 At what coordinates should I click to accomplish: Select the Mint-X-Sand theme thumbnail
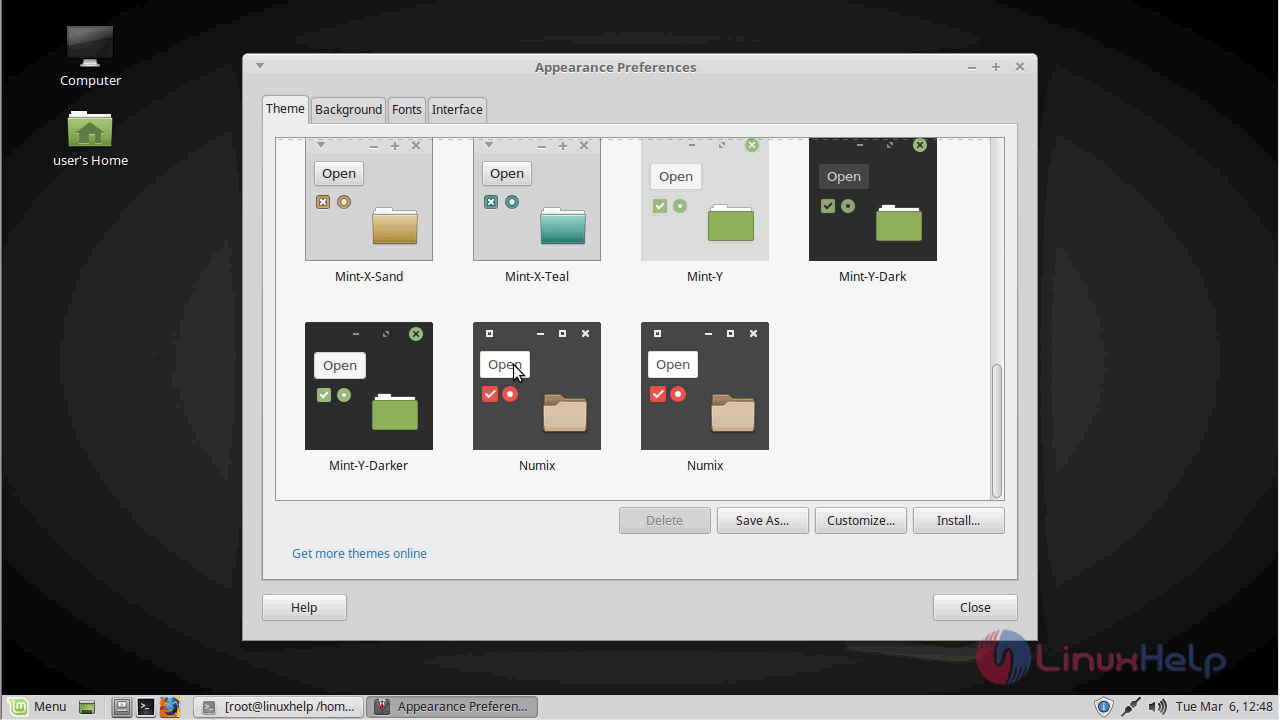369,199
